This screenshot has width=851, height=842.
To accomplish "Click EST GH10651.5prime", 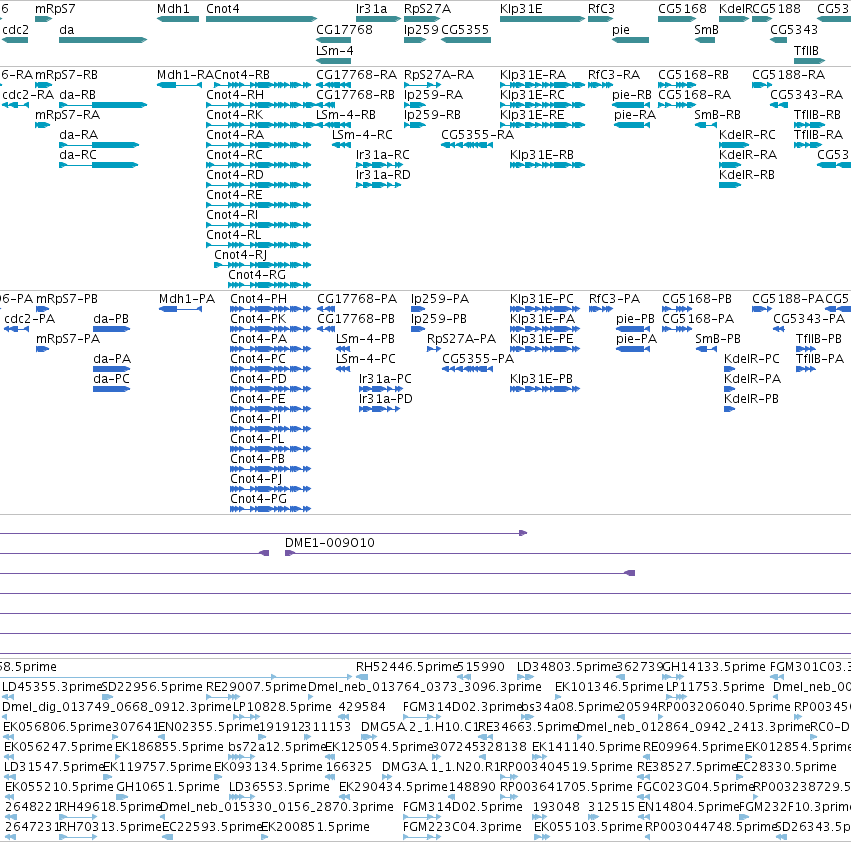I will tap(168, 788).
